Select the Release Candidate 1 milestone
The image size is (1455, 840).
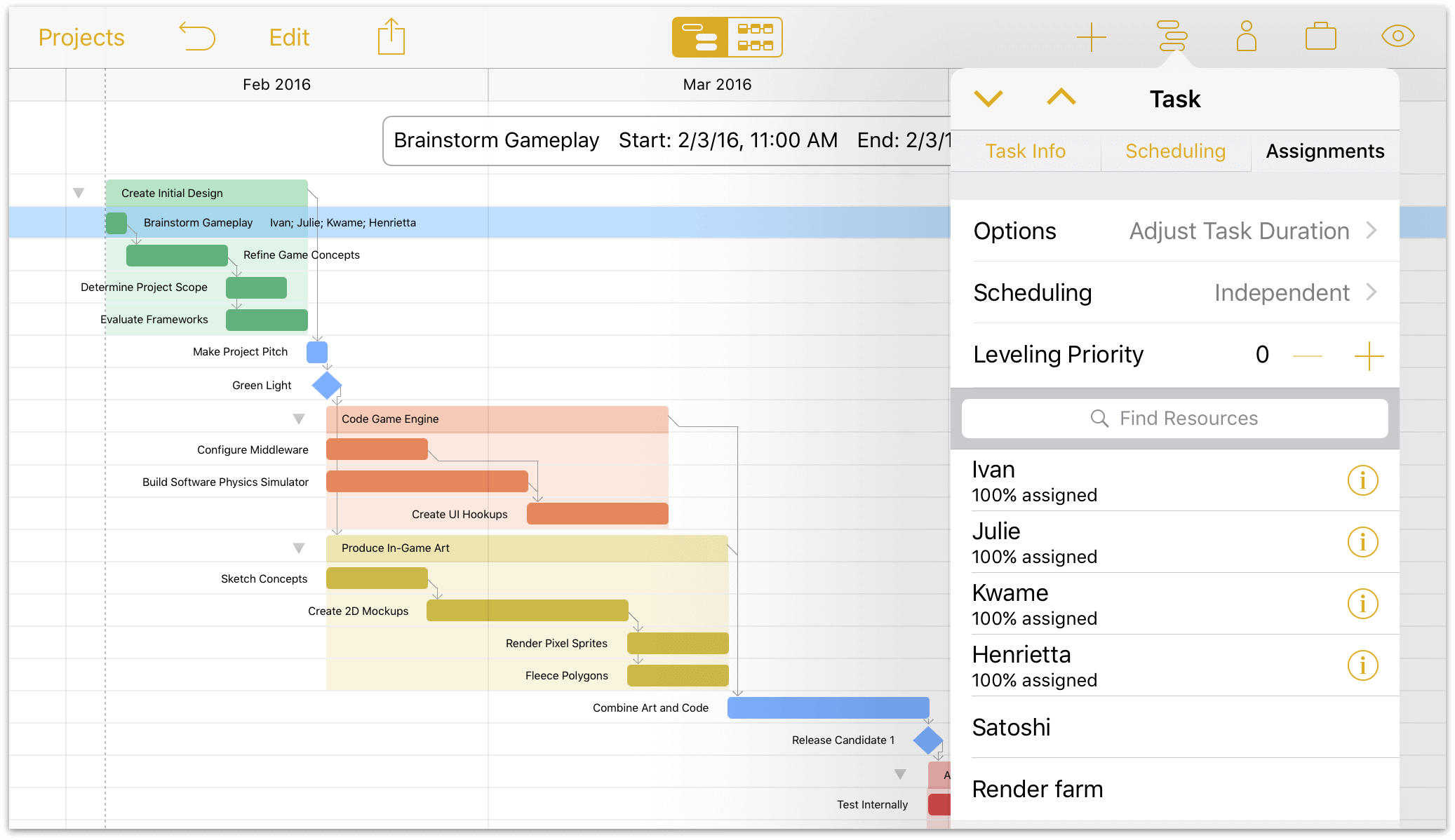(927, 740)
